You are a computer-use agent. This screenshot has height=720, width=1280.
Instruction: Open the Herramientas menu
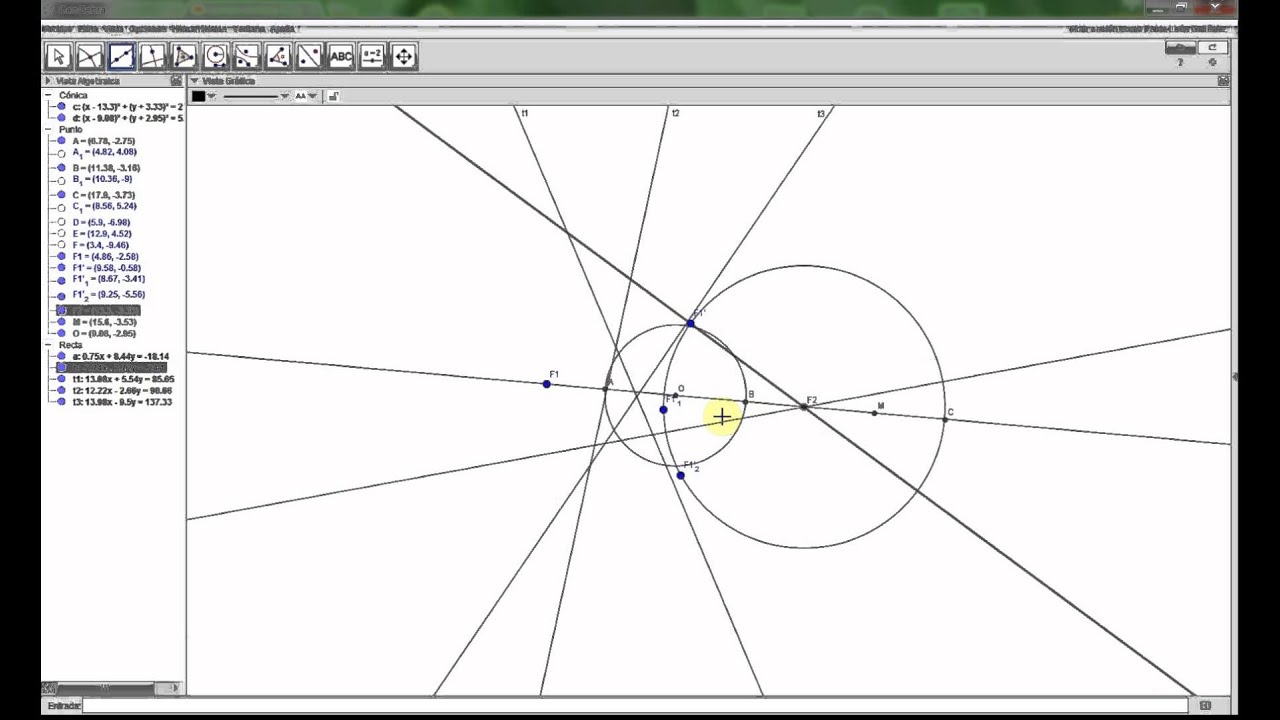pyautogui.click(x=199, y=29)
